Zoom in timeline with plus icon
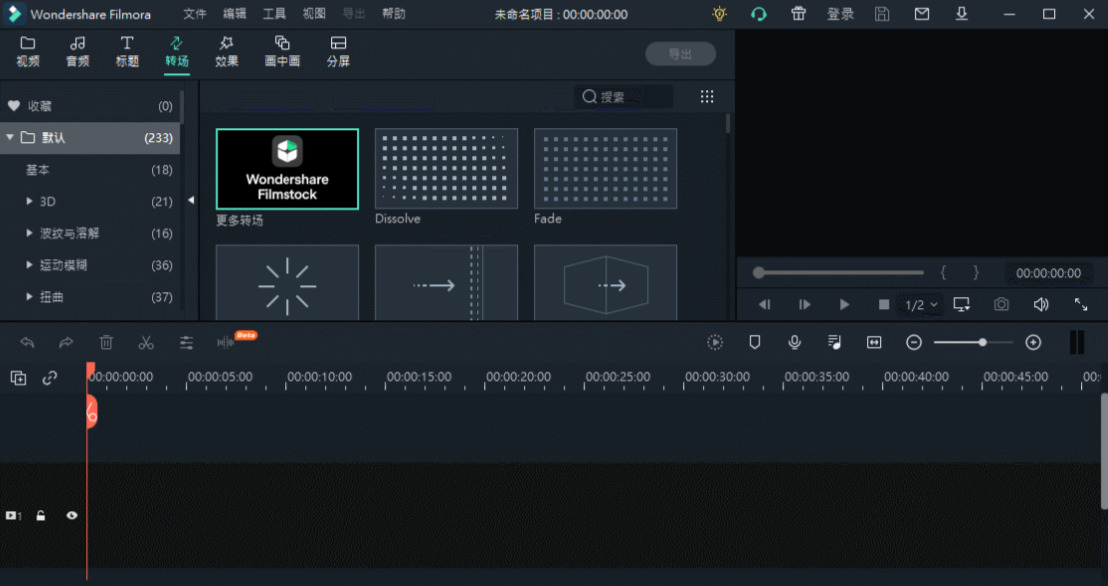 click(x=1033, y=342)
